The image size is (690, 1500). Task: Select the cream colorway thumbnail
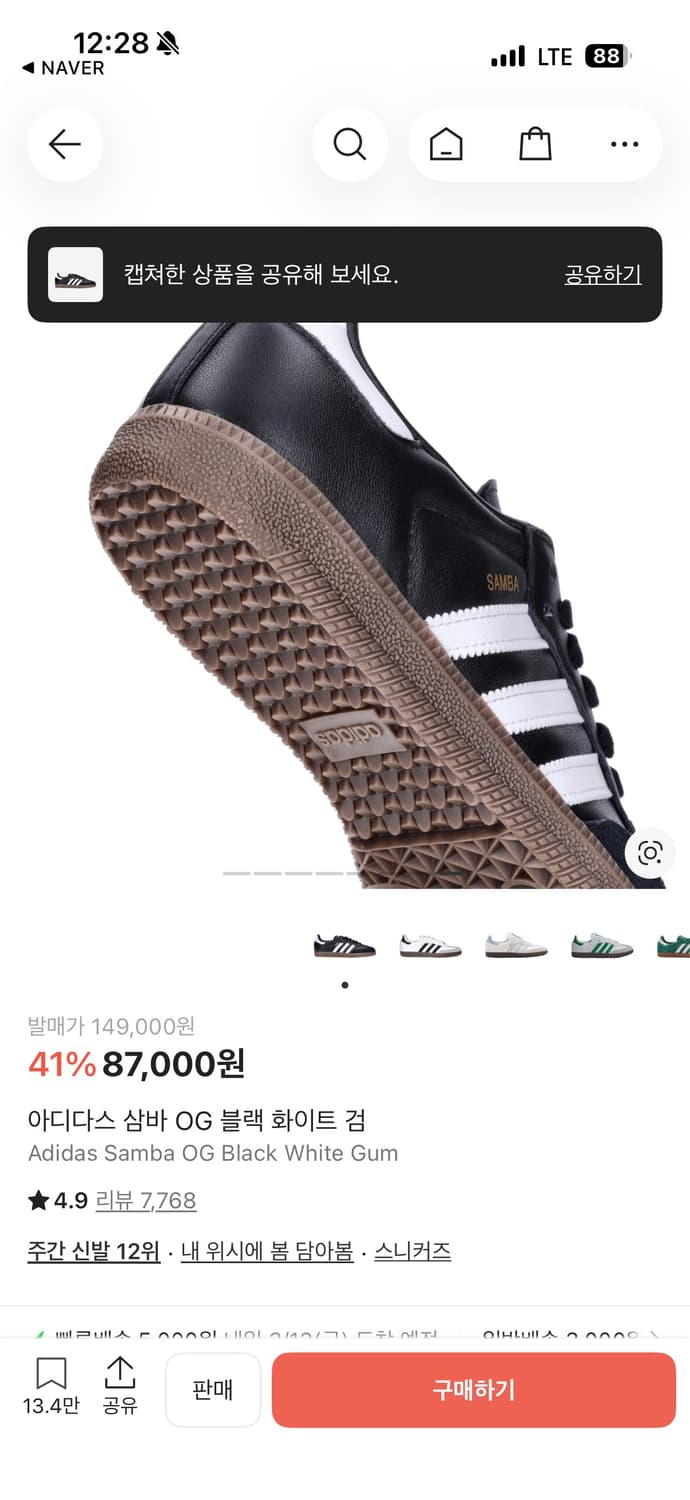(516, 945)
